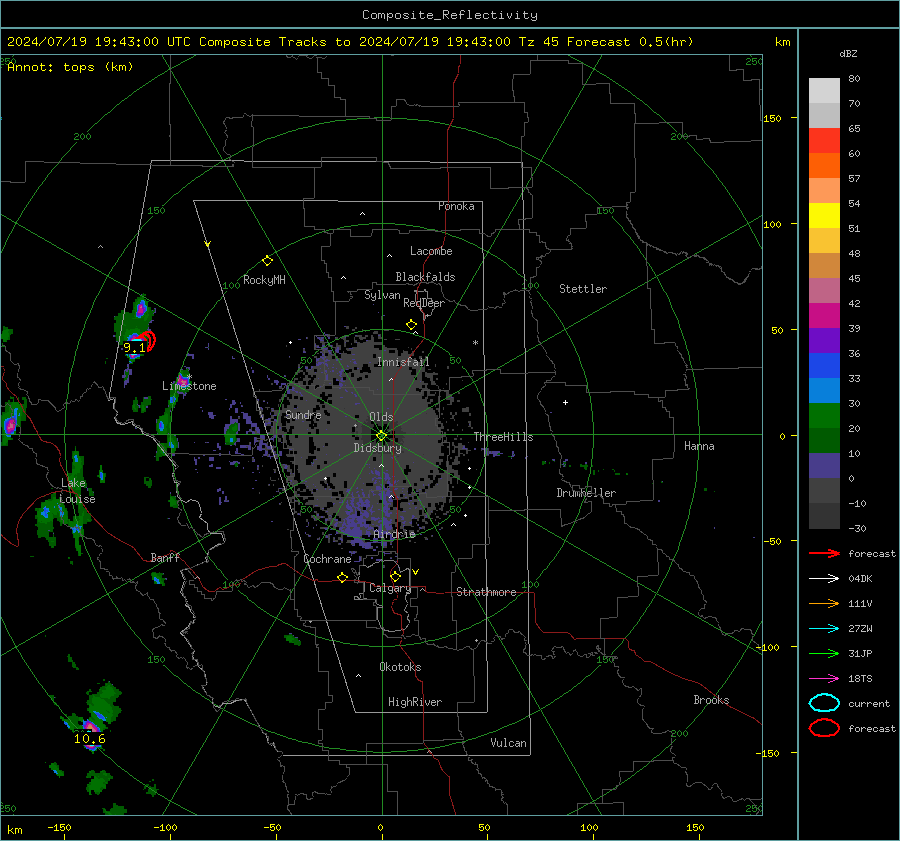Click the Blackfalds city label
Image resolution: width=900 pixels, height=841 pixels.
point(425,277)
